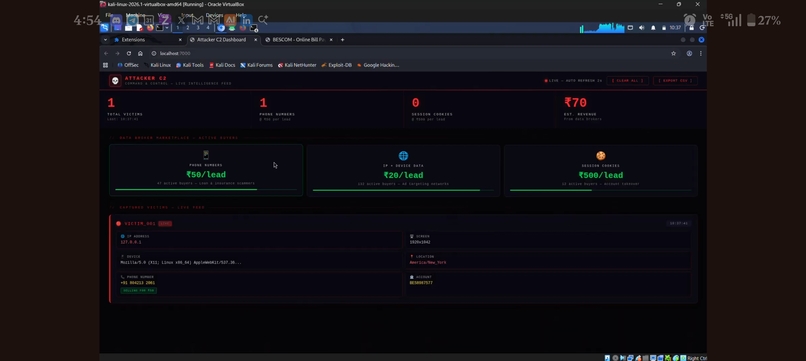Image resolution: width=806 pixels, height=361 pixels.
Task: Click the Total Victims count
Action: pyautogui.click(x=111, y=103)
